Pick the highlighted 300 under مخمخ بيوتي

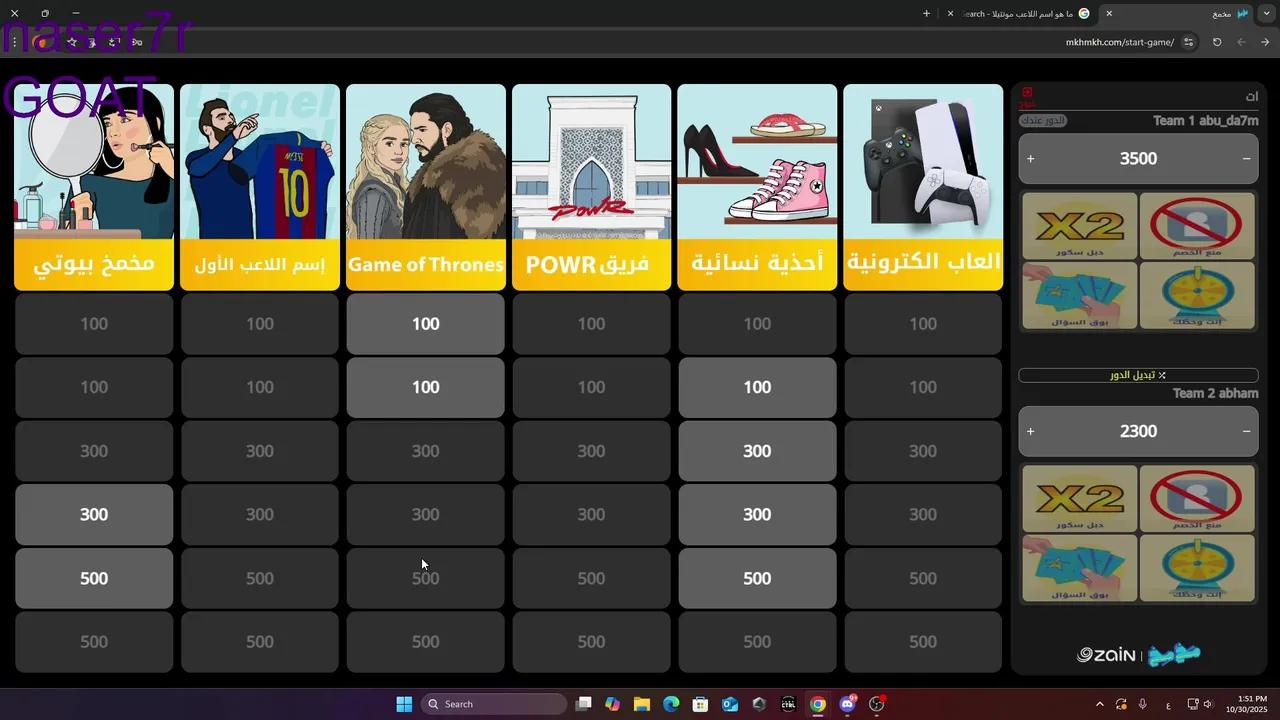point(94,514)
